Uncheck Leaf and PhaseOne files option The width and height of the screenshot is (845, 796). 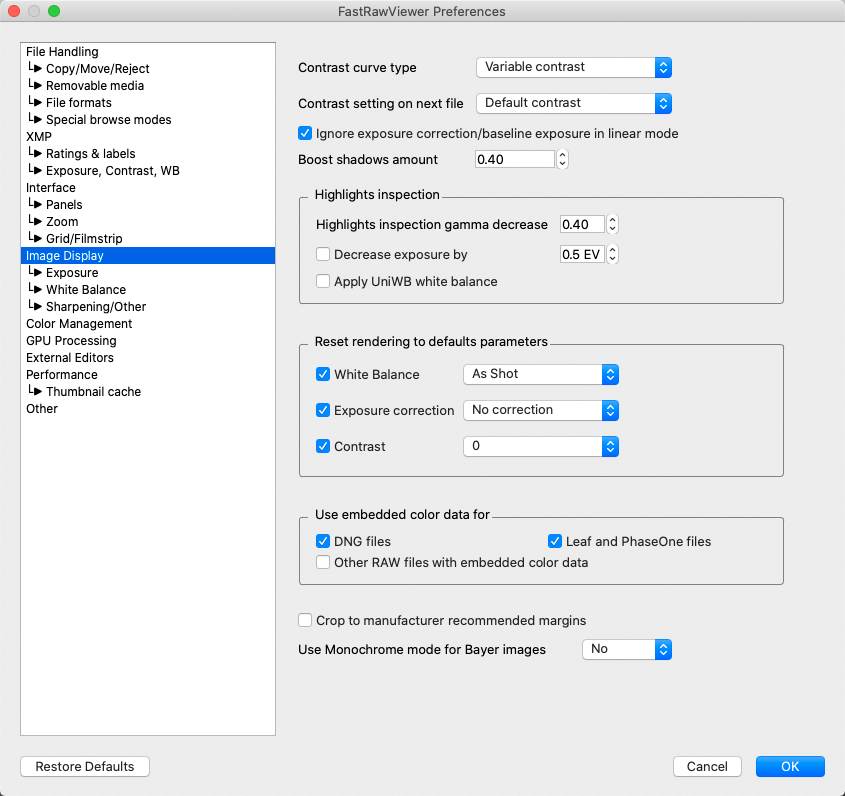(555, 541)
